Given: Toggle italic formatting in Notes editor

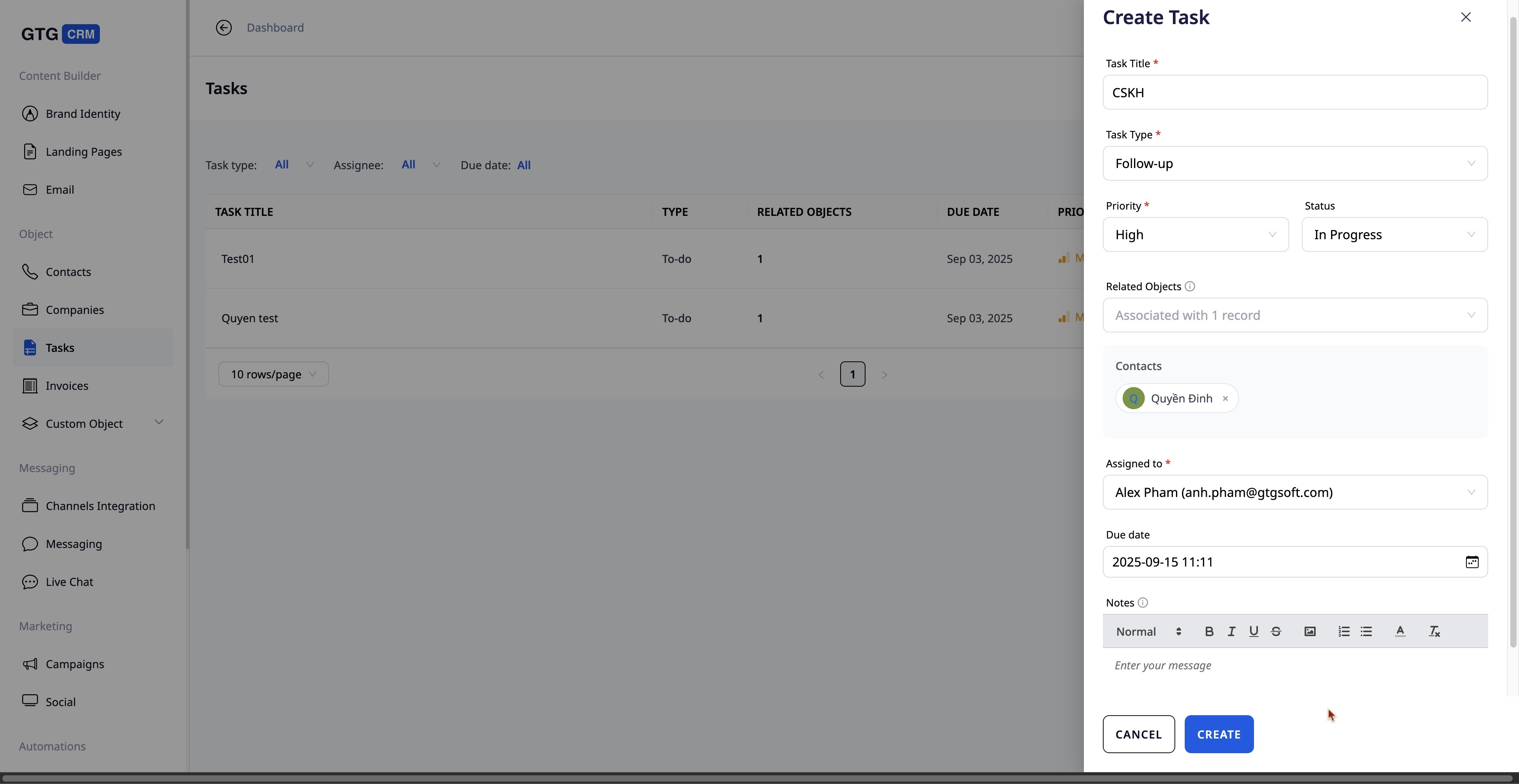Looking at the screenshot, I should [x=1231, y=631].
